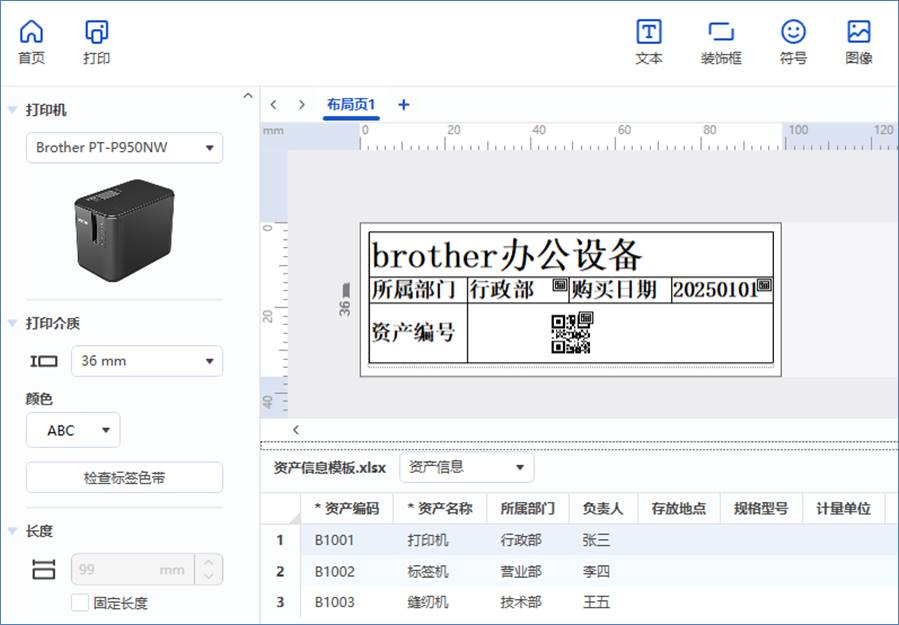Collapse the Printer (打印机) section
899x625 pixels.
pyautogui.click(x=13, y=110)
